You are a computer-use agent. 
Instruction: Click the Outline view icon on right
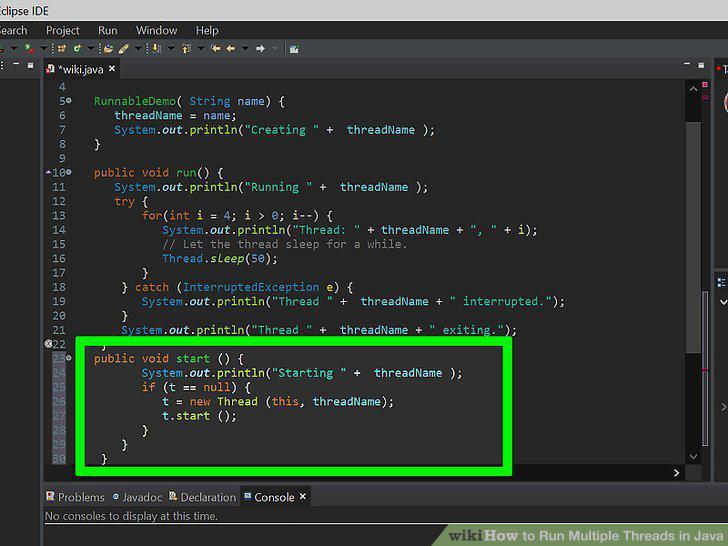(x=722, y=282)
